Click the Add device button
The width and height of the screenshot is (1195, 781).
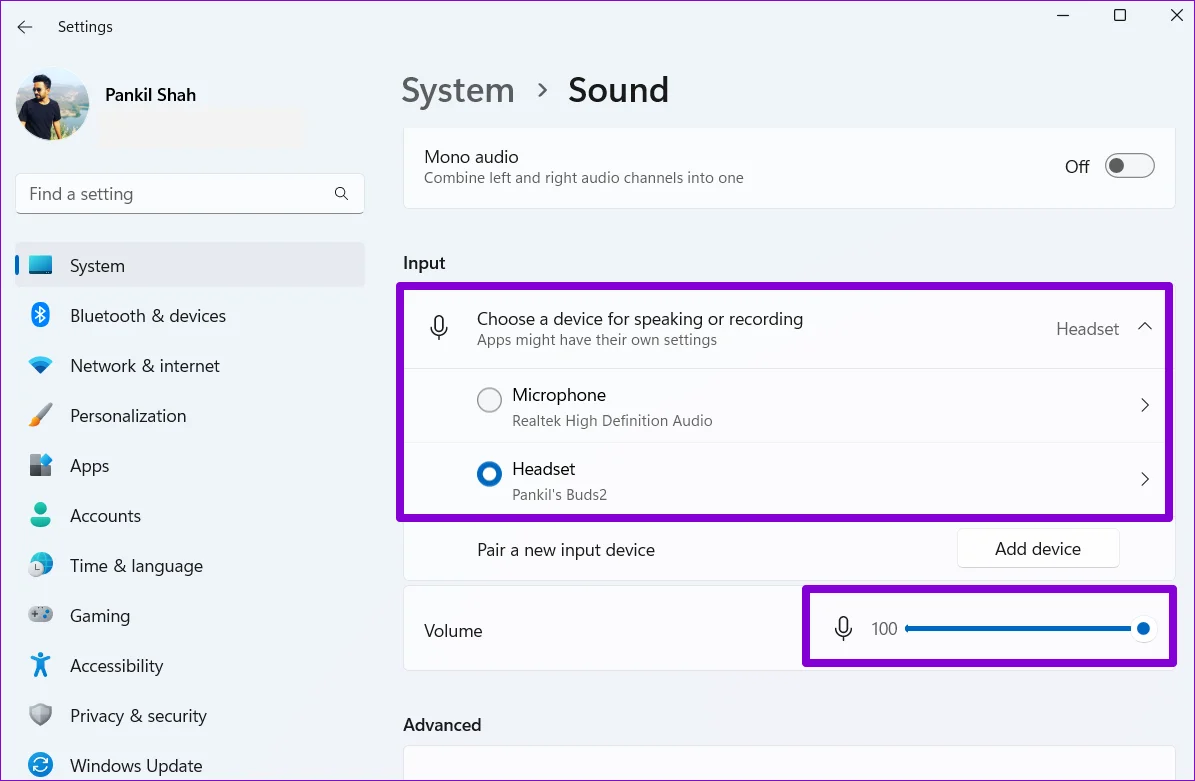pos(1037,549)
